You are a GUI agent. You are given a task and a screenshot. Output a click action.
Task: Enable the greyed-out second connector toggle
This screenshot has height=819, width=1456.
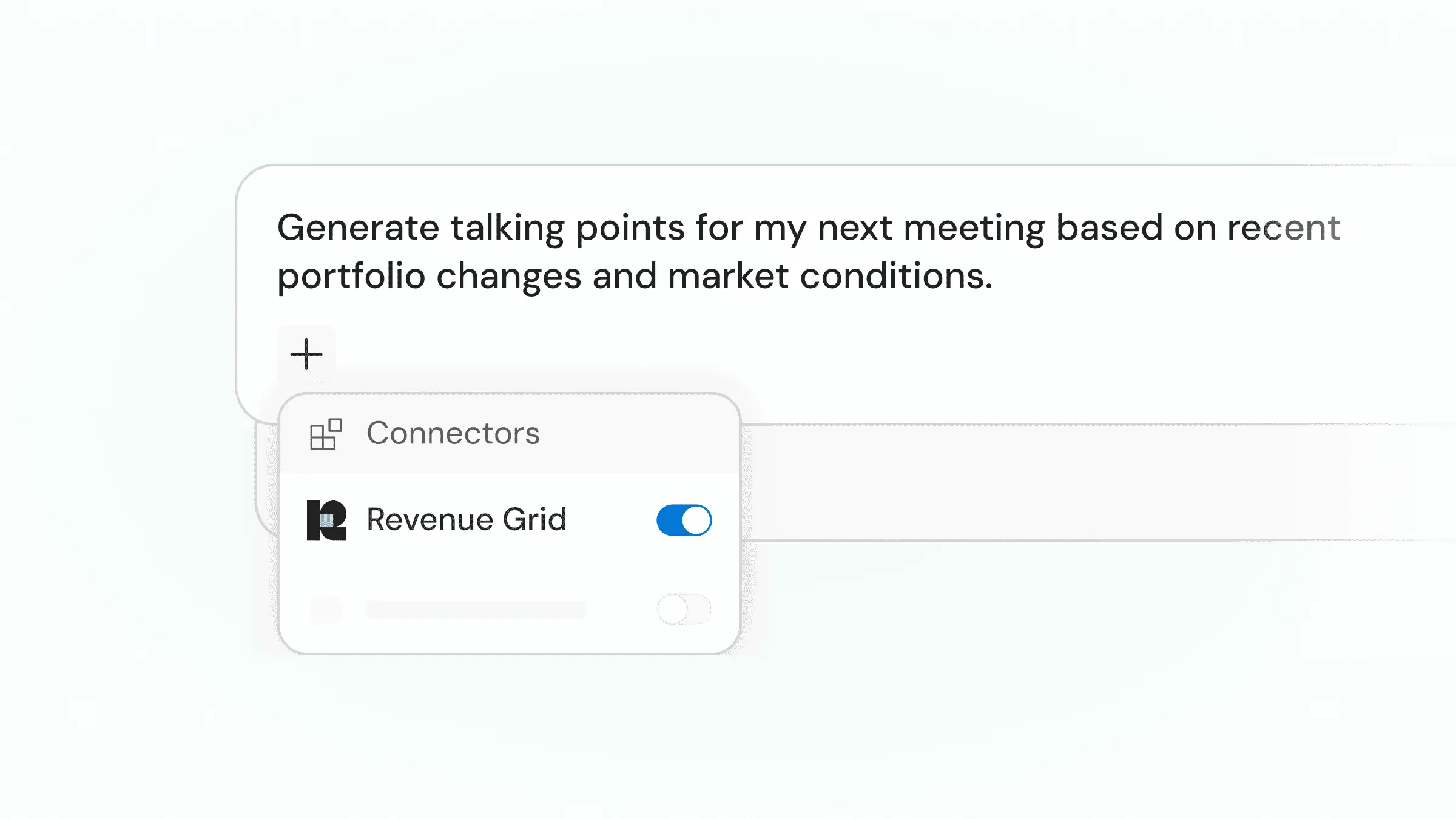tap(684, 609)
